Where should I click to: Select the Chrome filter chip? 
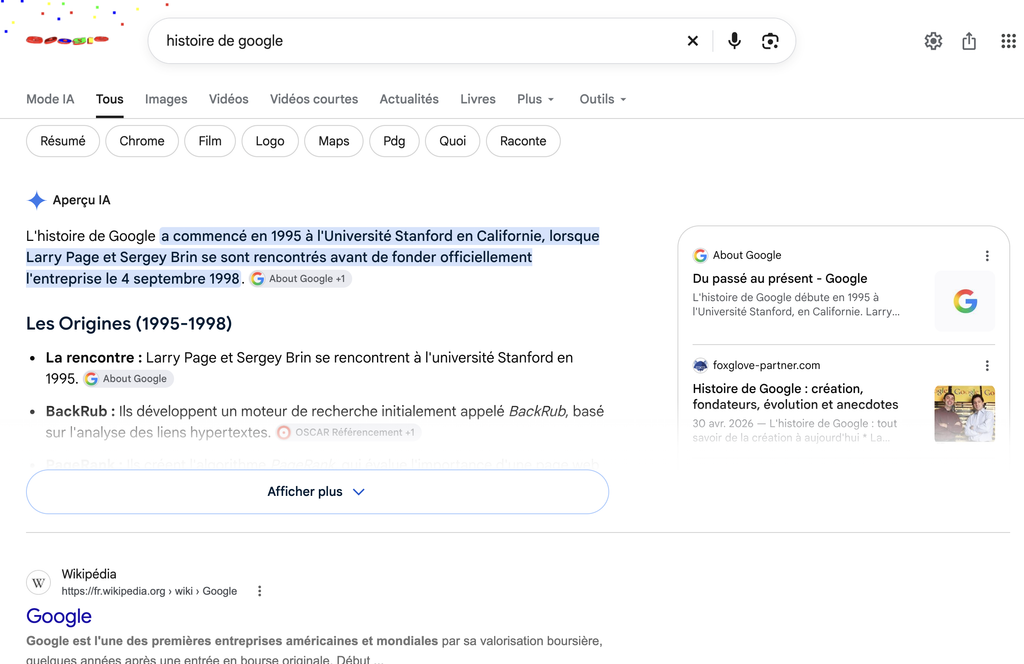click(142, 141)
